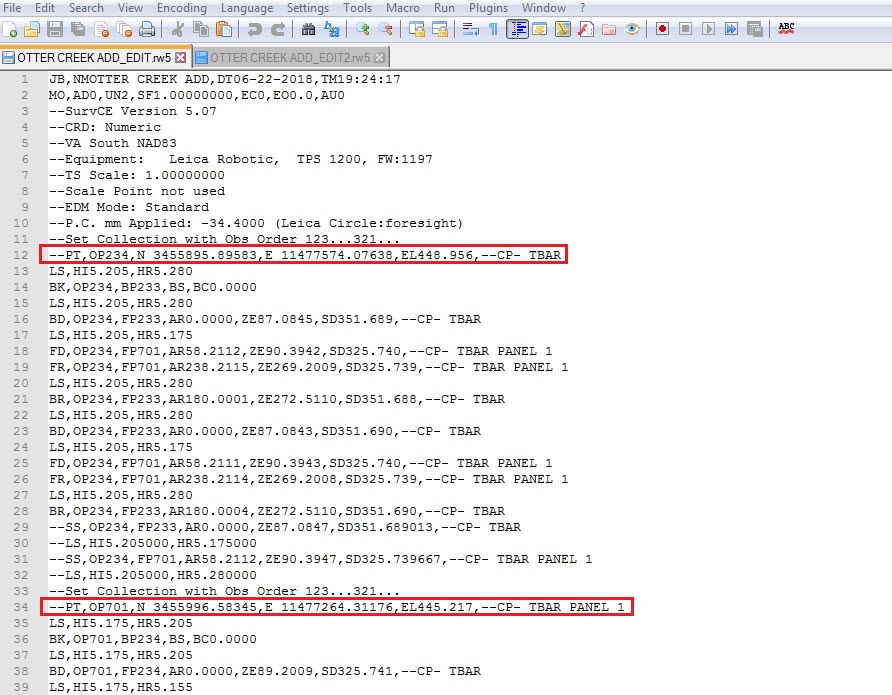The height and width of the screenshot is (695, 892).
Task: Click the Undo arrow icon
Action: pyautogui.click(x=254, y=29)
